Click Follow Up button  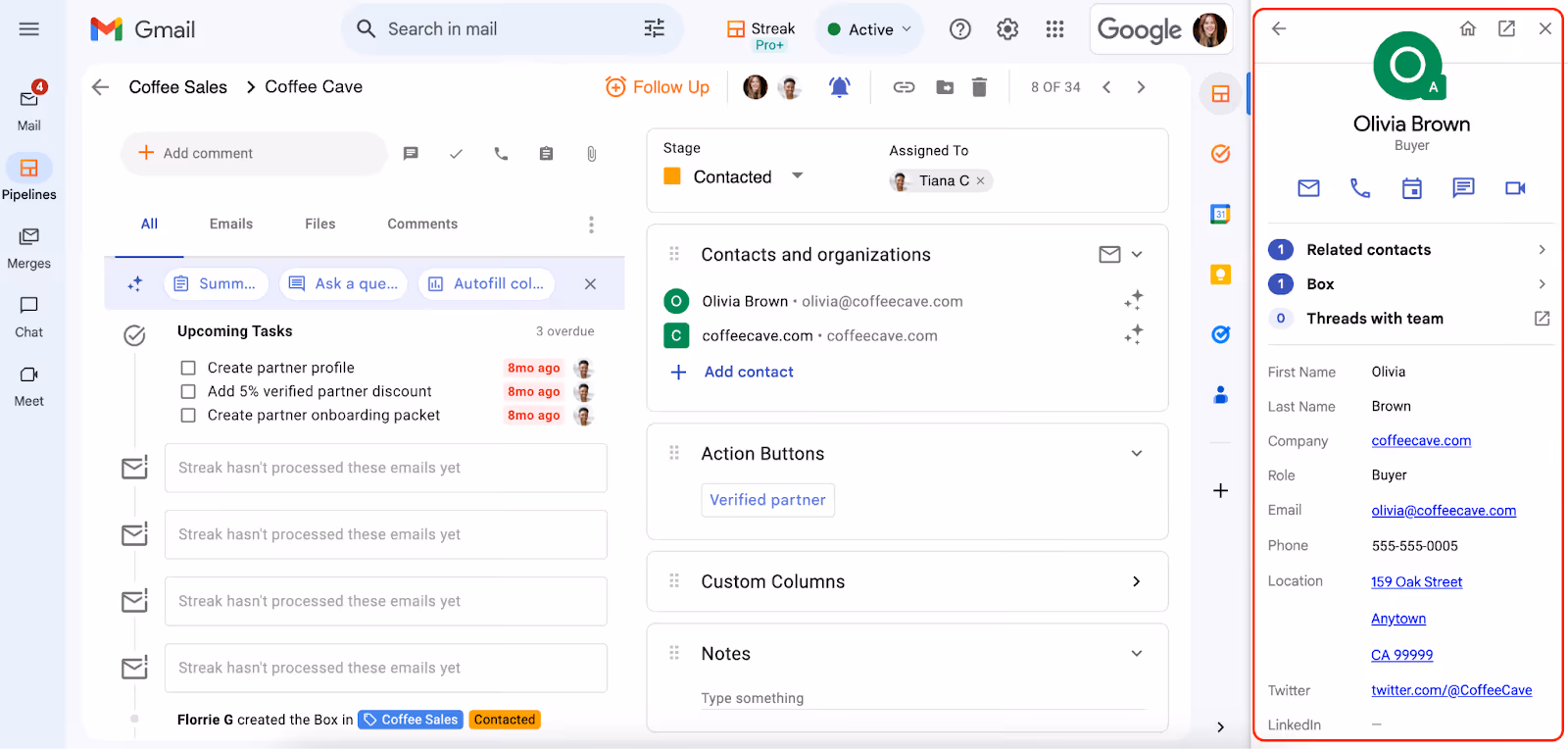point(658,87)
